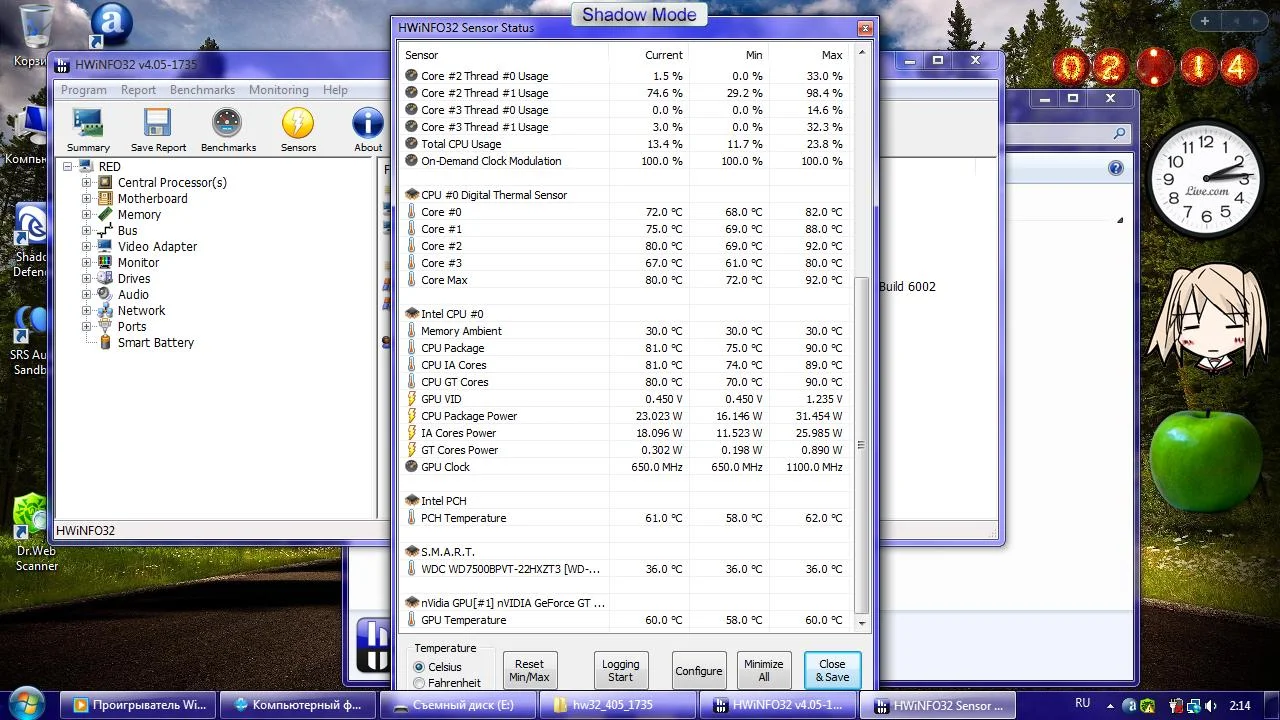Click the thermometer icon beside PCH Temperature

click(x=412, y=518)
